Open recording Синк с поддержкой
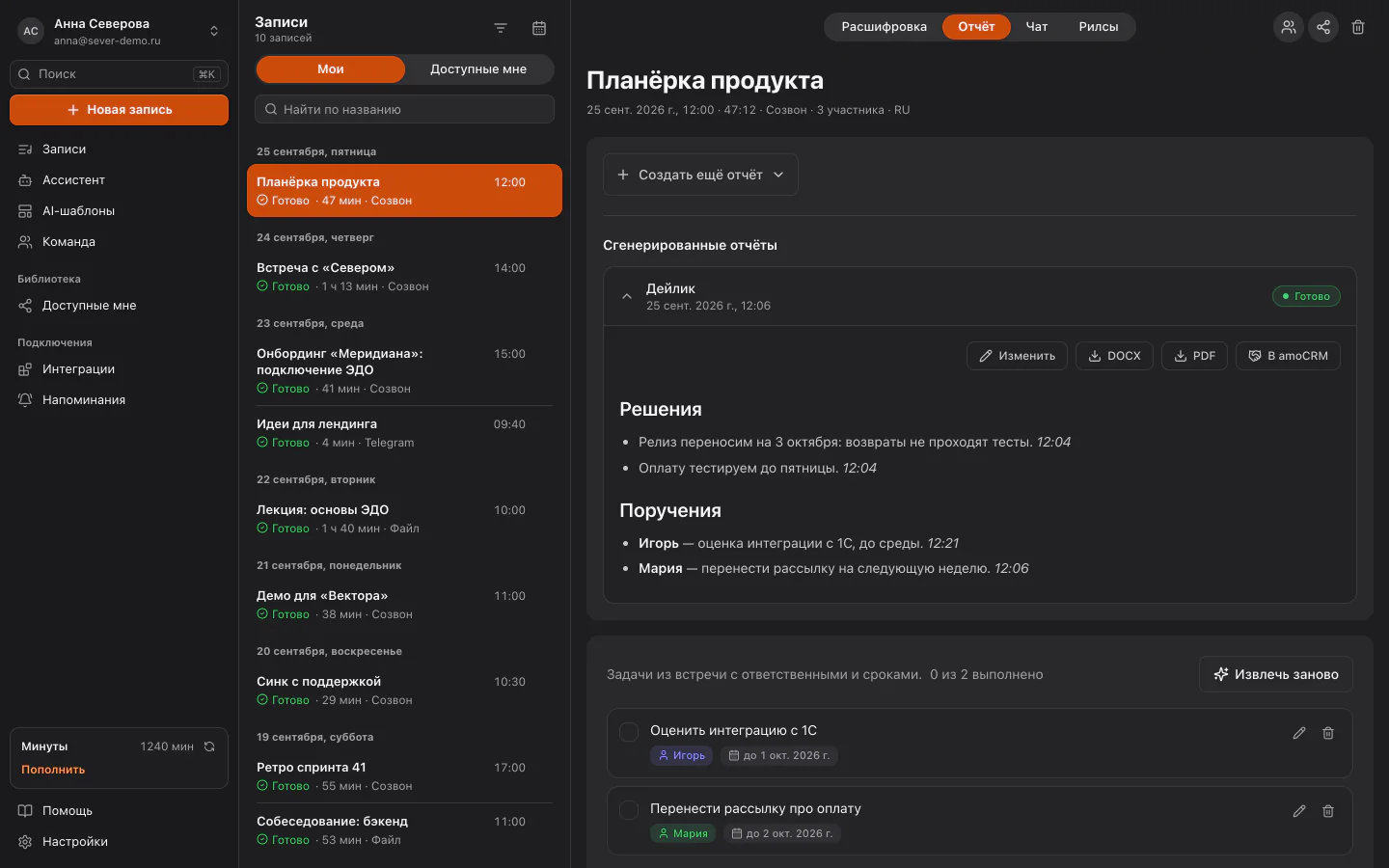Image resolution: width=1389 pixels, height=868 pixels. tap(404, 691)
